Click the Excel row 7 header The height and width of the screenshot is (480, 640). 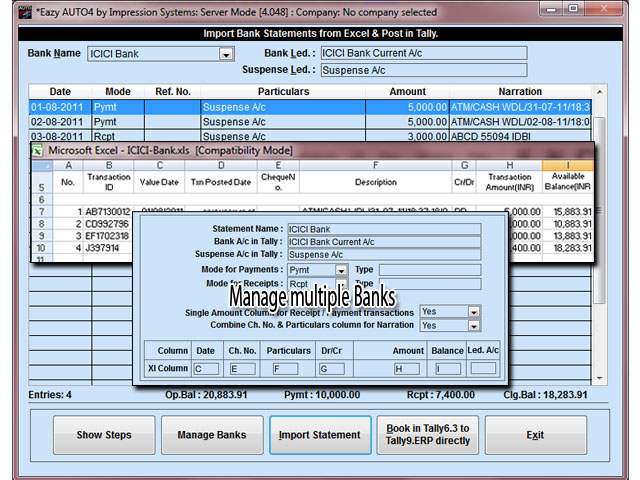[42, 212]
